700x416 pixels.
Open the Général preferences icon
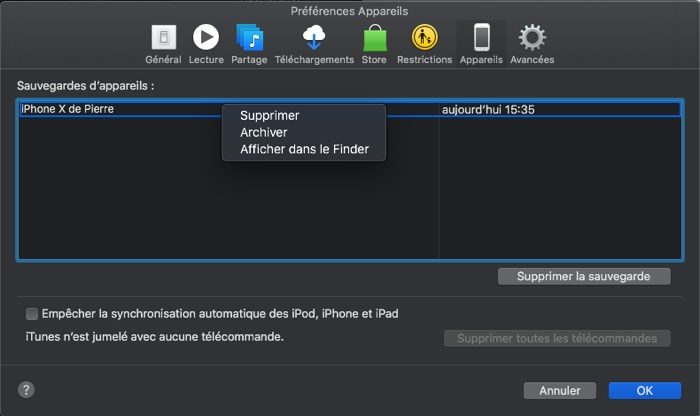pos(163,38)
